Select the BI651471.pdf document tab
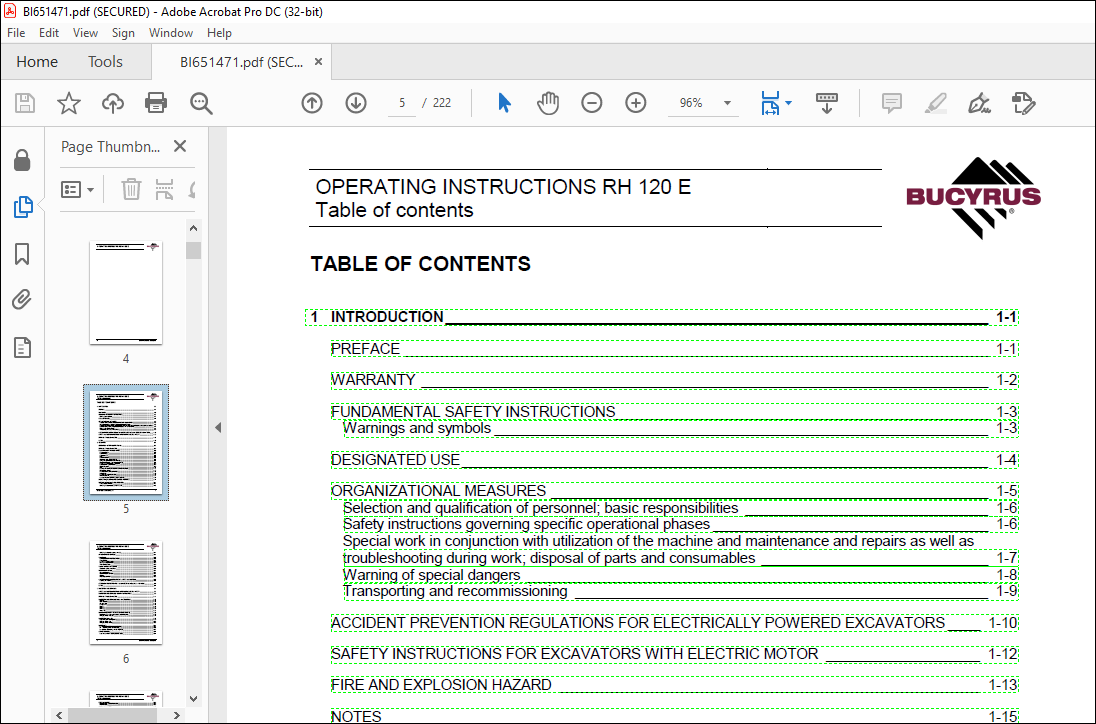1096x724 pixels. pyautogui.click(x=242, y=61)
